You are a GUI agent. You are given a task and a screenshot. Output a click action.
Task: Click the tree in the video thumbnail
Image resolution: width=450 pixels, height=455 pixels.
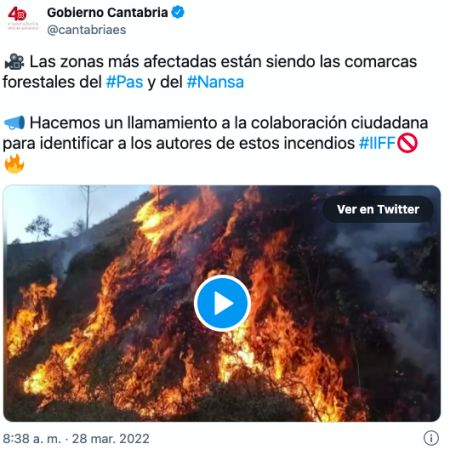click(x=39, y=228)
